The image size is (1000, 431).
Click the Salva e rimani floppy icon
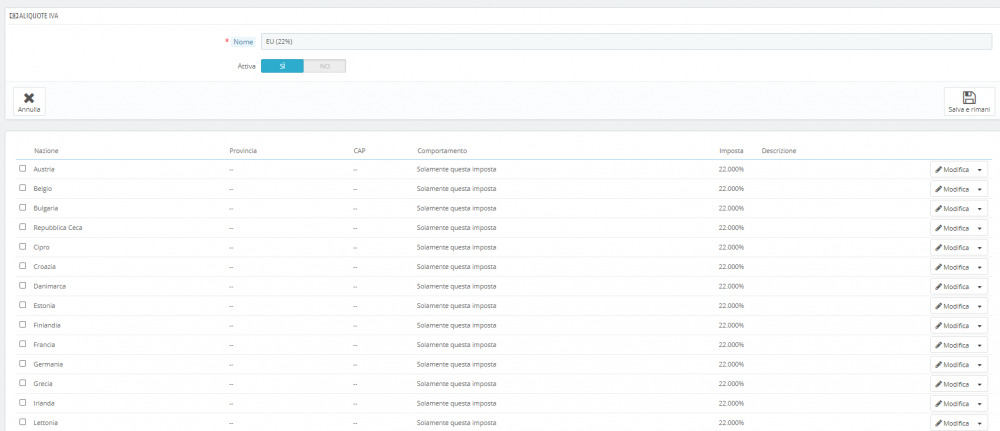[969, 98]
